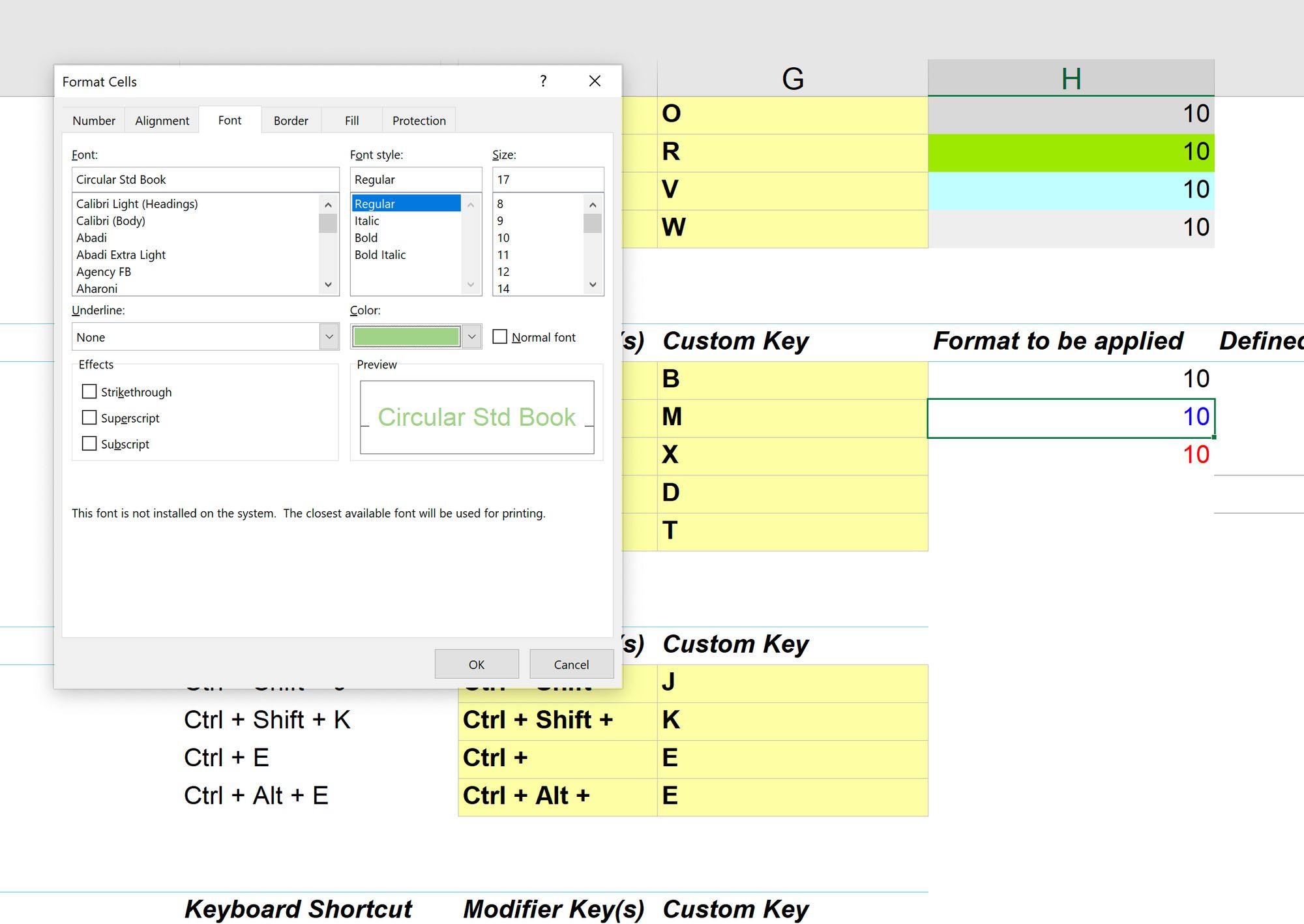Image resolution: width=1304 pixels, height=924 pixels.
Task: Select column G header
Action: [792, 78]
